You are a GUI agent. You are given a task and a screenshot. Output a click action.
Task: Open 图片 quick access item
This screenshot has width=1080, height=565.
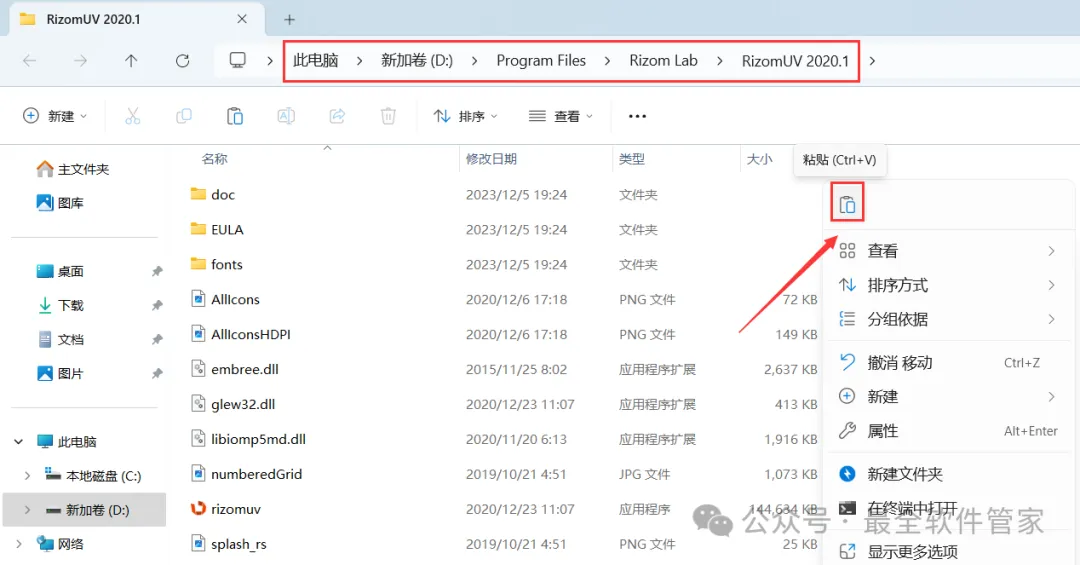(60, 373)
